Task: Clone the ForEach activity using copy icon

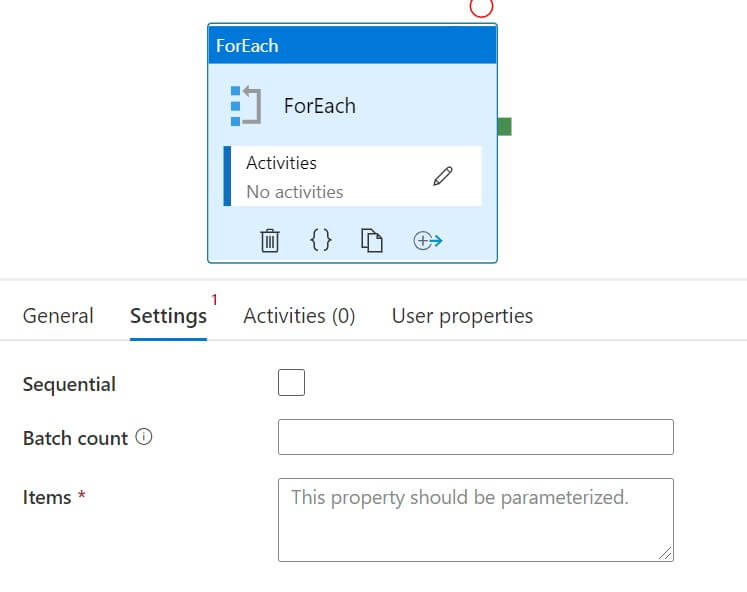Action: pos(372,241)
